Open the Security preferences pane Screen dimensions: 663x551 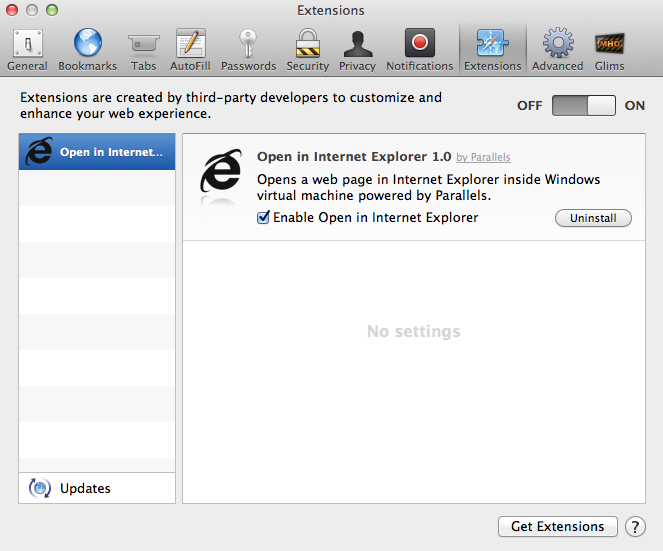pyautogui.click(x=307, y=50)
